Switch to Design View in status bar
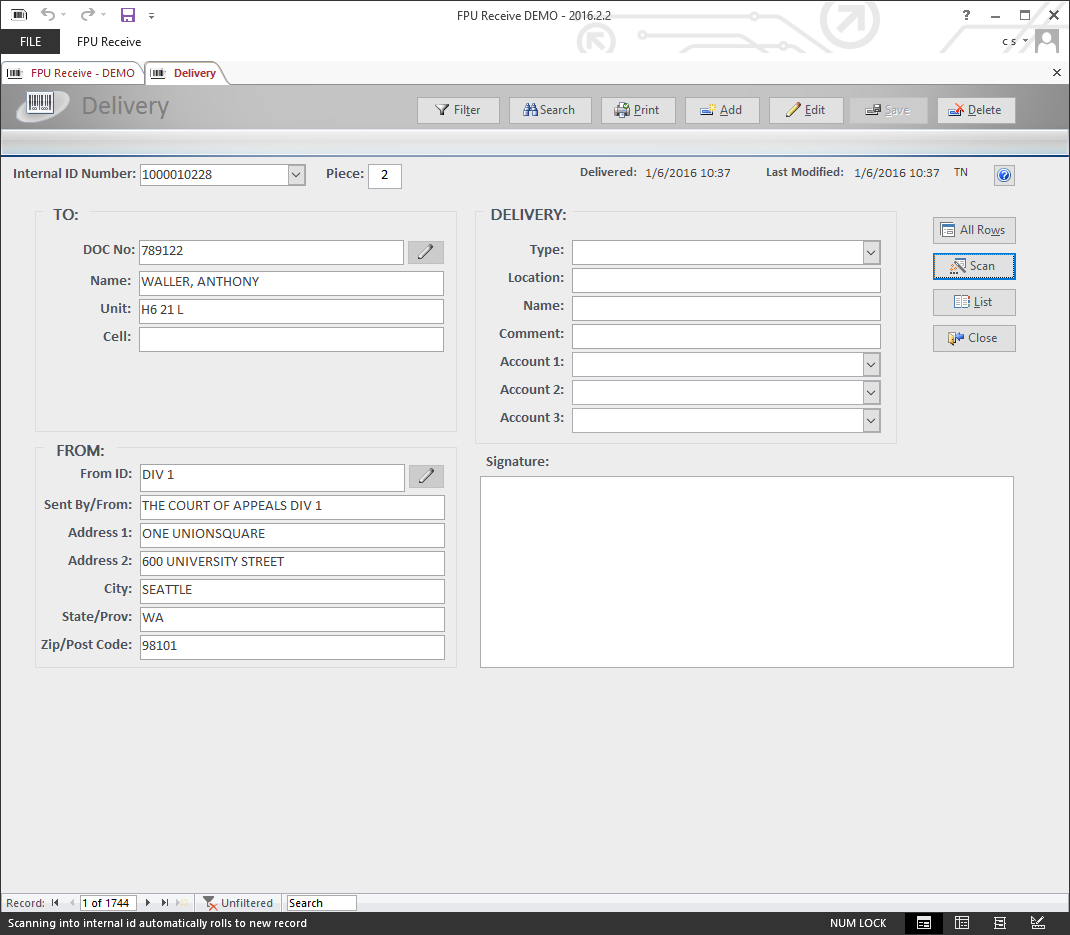Image resolution: width=1070 pixels, height=935 pixels. (x=1038, y=923)
